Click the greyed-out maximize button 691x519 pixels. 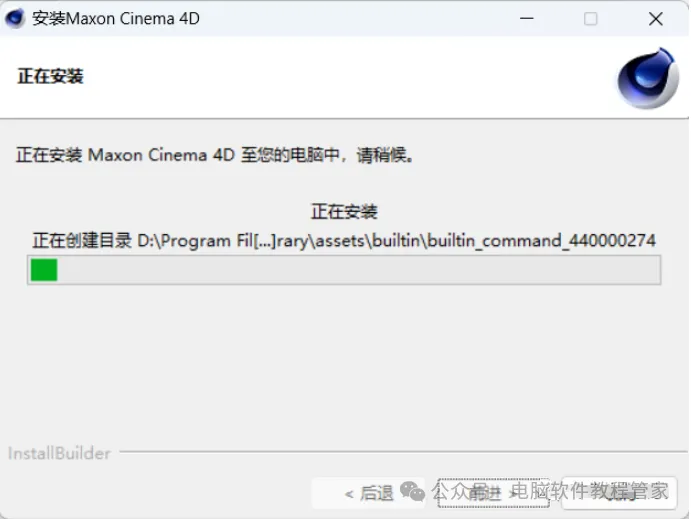pyautogui.click(x=591, y=19)
